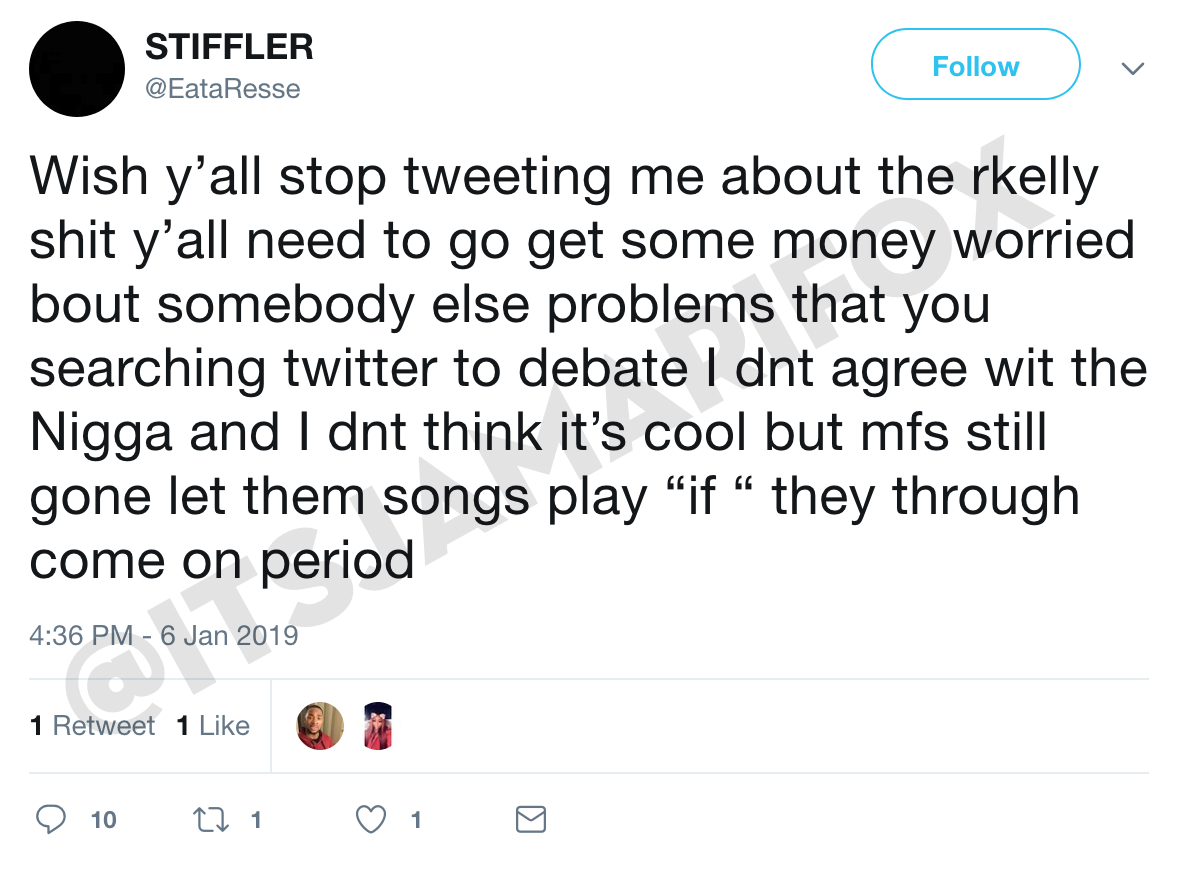The width and height of the screenshot is (1198, 874).
Task: View the second liker's profile photo
Action: tap(377, 726)
